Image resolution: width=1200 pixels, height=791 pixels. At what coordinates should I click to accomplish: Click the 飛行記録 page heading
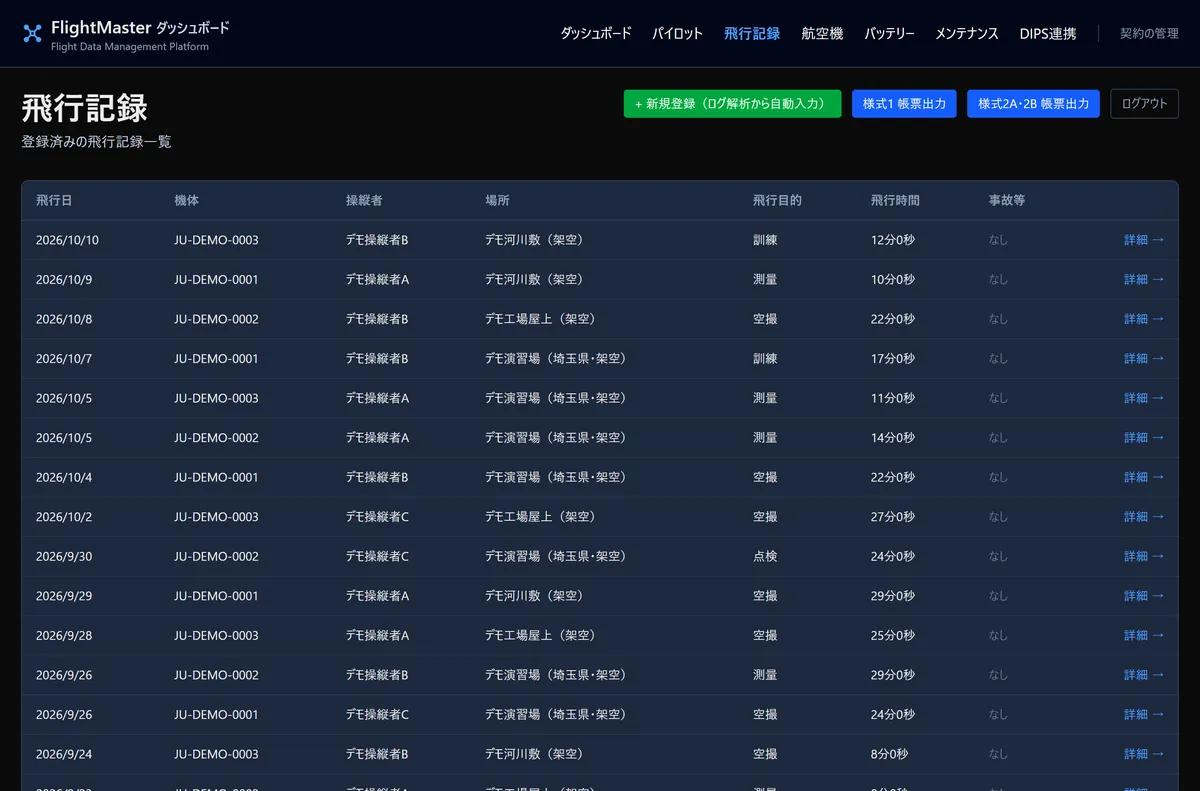[x=85, y=108]
